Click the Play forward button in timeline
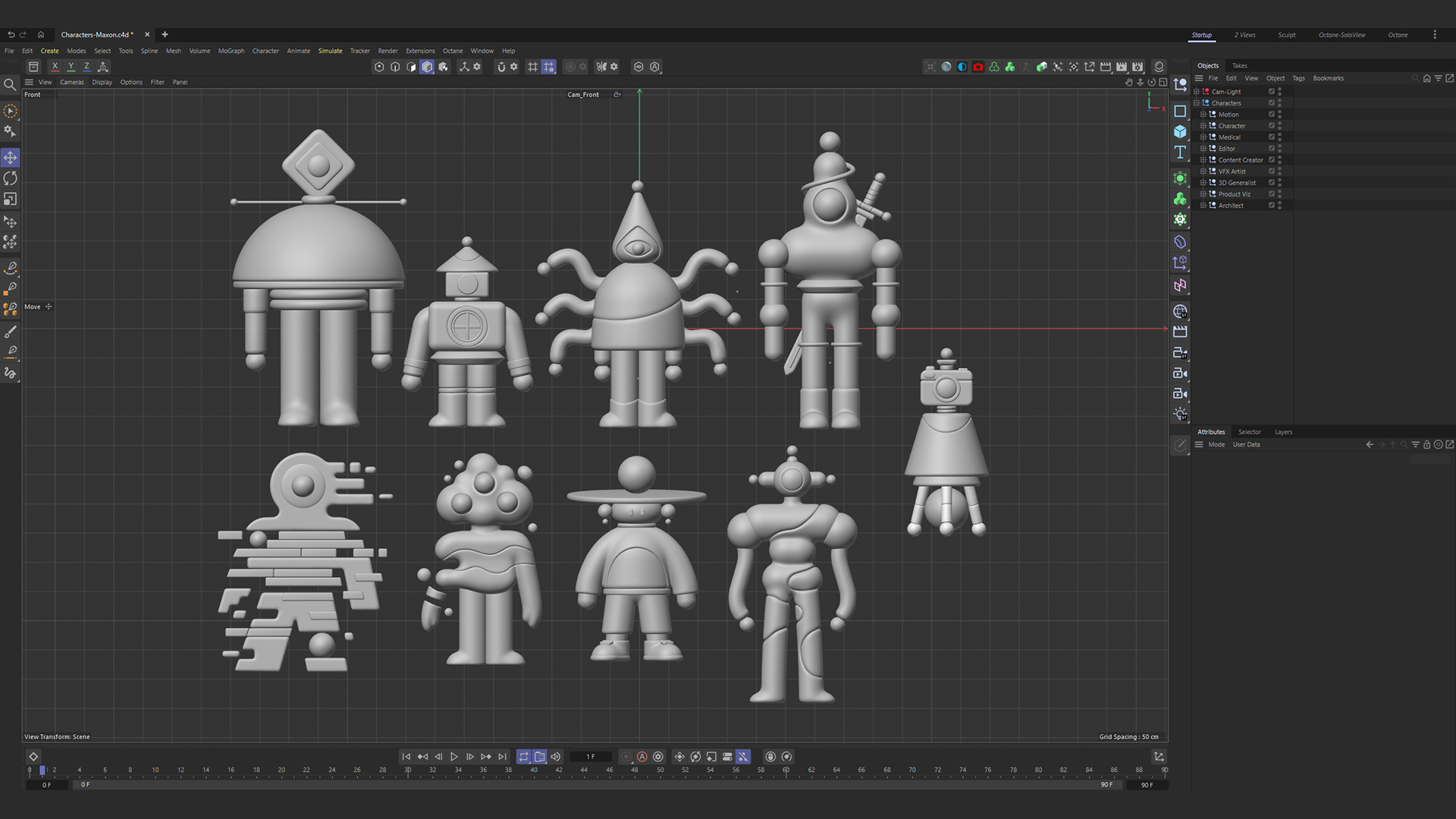The image size is (1456, 819). point(453,757)
